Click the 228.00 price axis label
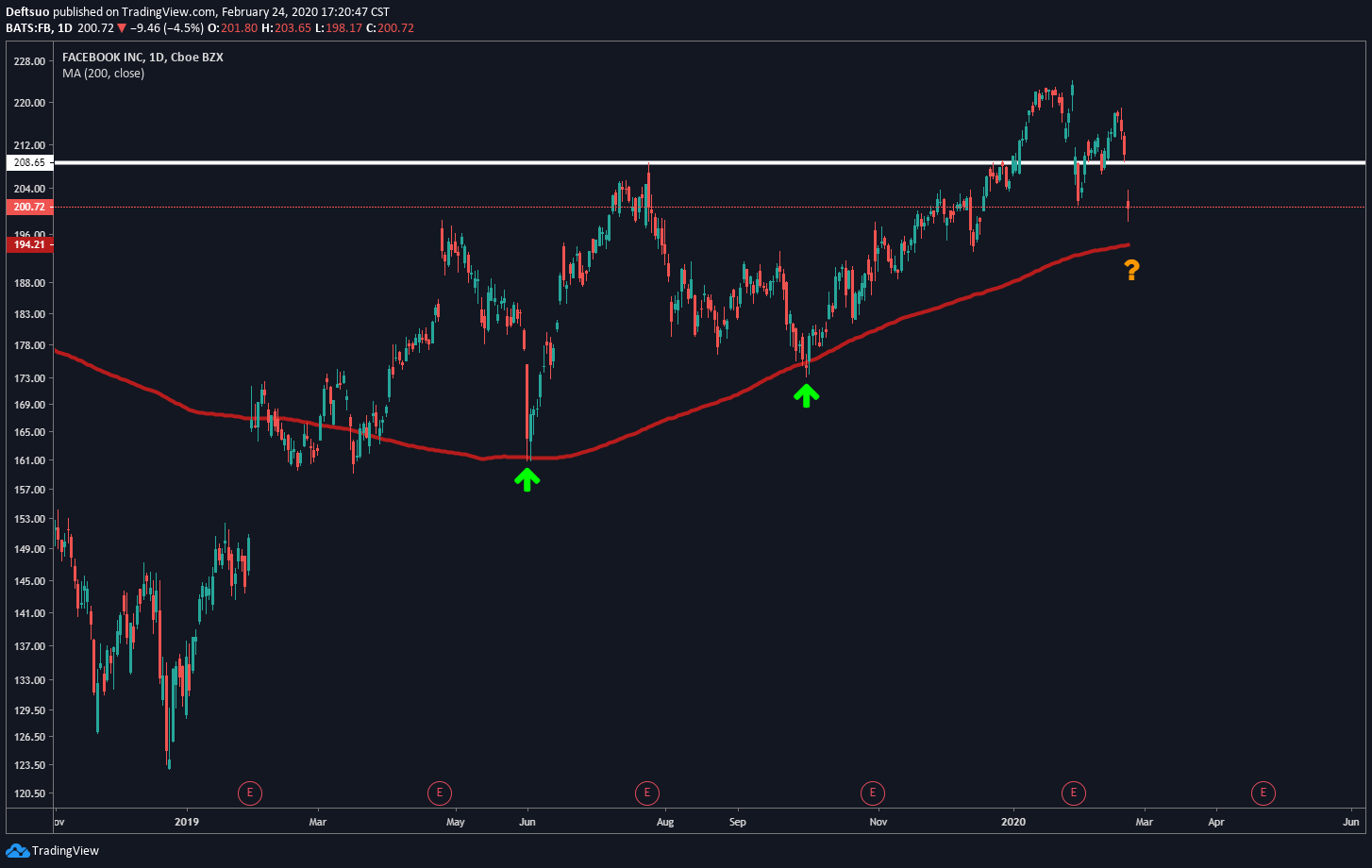Image resolution: width=1372 pixels, height=868 pixels. (x=29, y=61)
